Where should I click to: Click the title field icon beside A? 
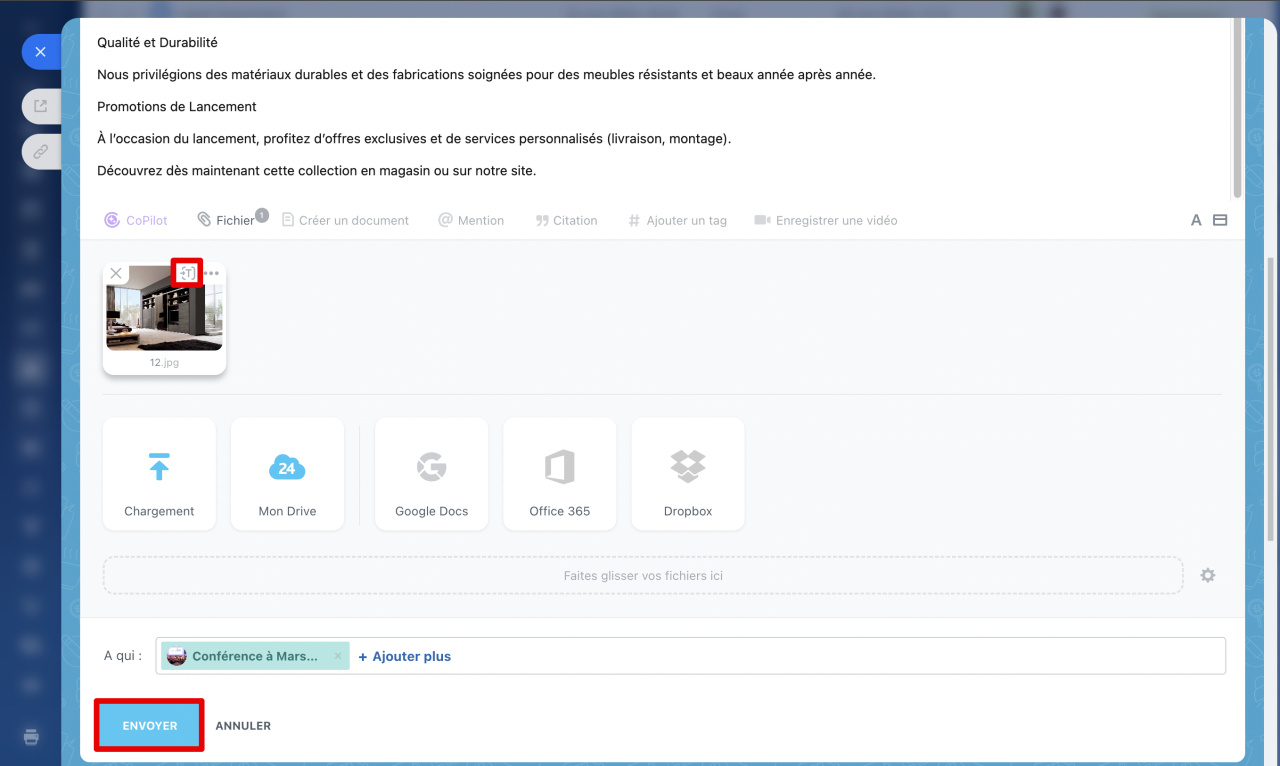click(1220, 220)
